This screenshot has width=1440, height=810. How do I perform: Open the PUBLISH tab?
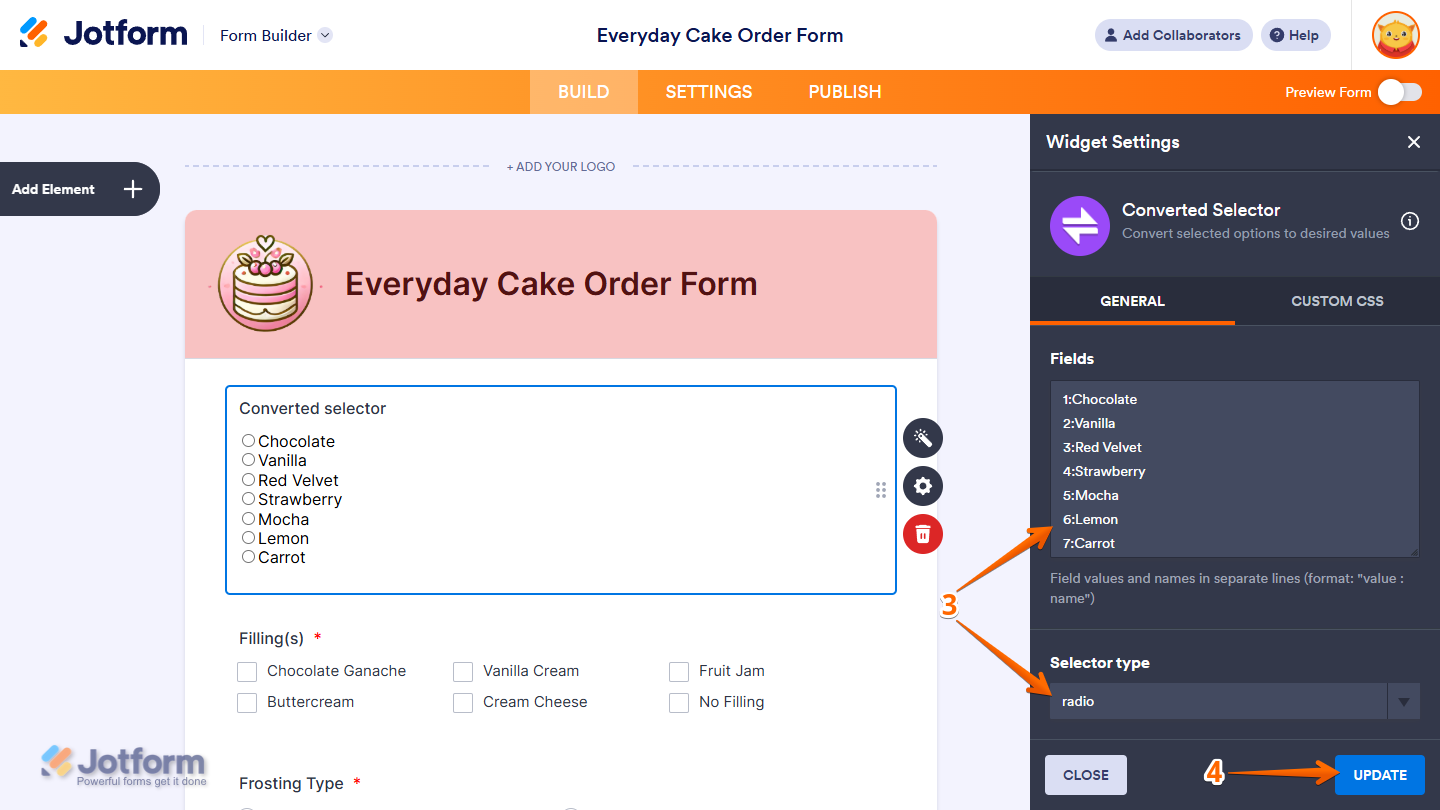(844, 91)
